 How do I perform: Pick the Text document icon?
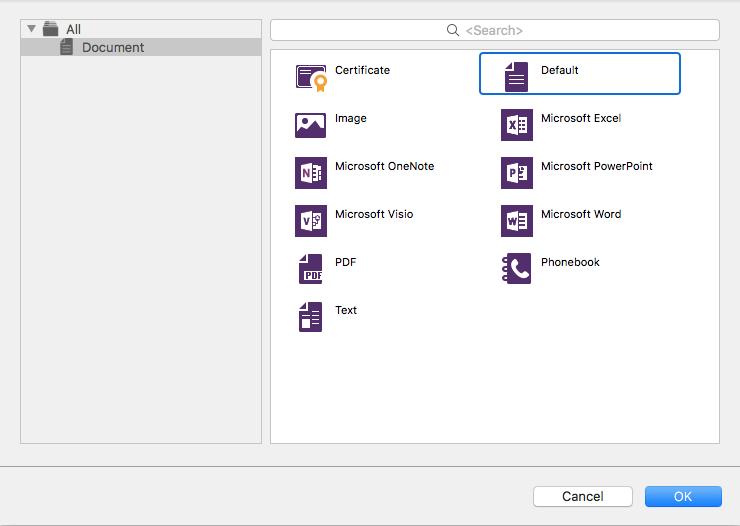click(311, 317)
